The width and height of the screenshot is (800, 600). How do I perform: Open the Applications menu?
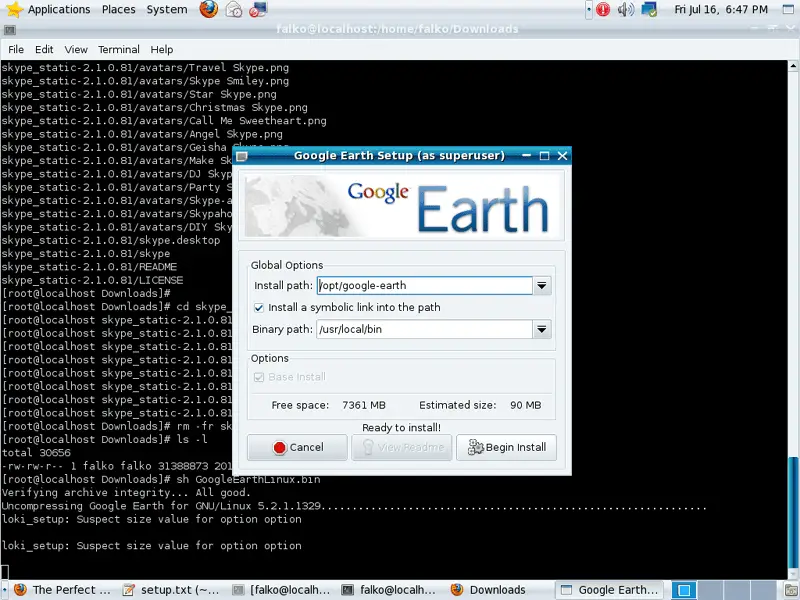(59, 9)
